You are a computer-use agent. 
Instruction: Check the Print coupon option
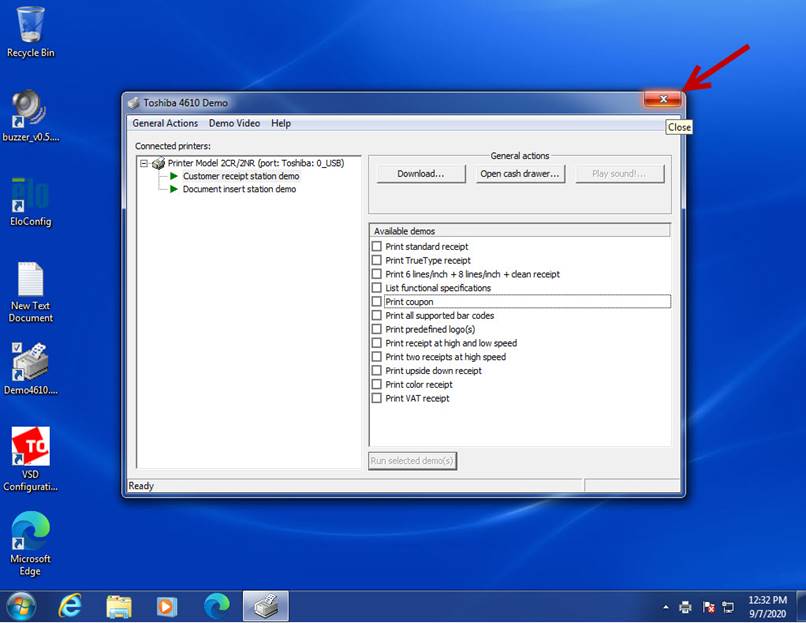(x=377, y=302)
